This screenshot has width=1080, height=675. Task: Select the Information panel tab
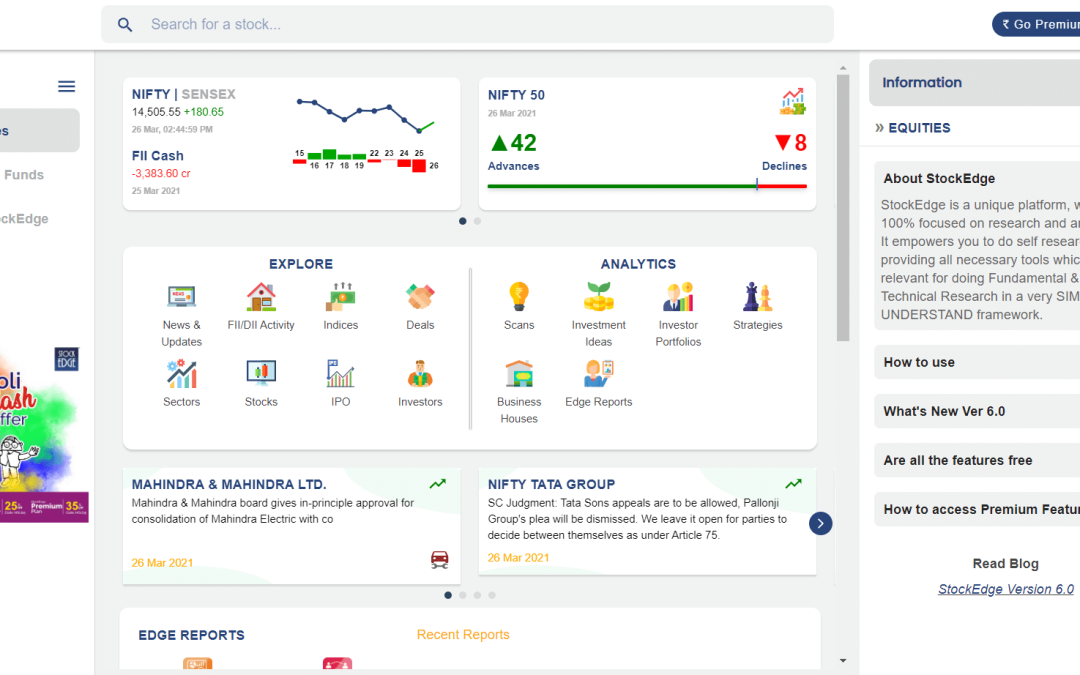(975, 83)
